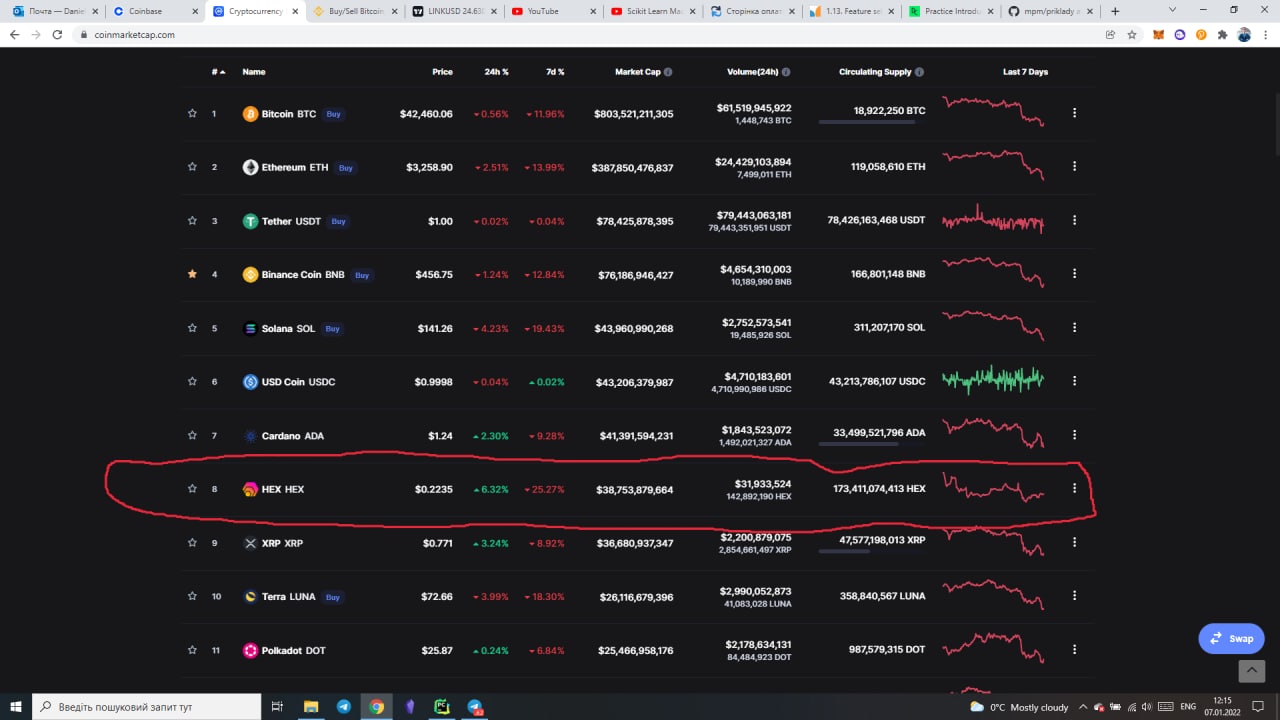Open Chrome extensions puzzle icon

pos(1222,34)
